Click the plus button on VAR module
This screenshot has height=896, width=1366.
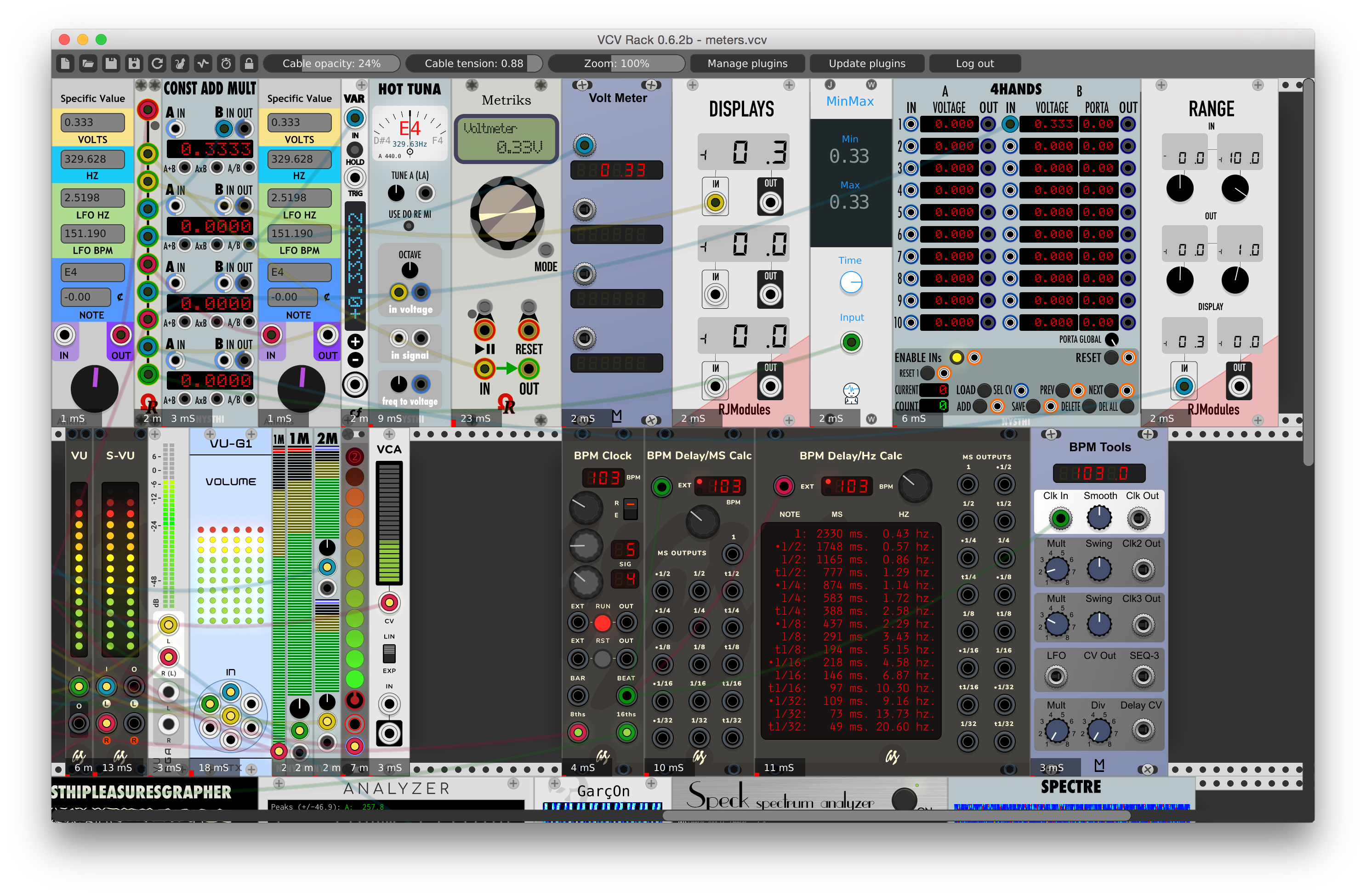click(355, 342)
